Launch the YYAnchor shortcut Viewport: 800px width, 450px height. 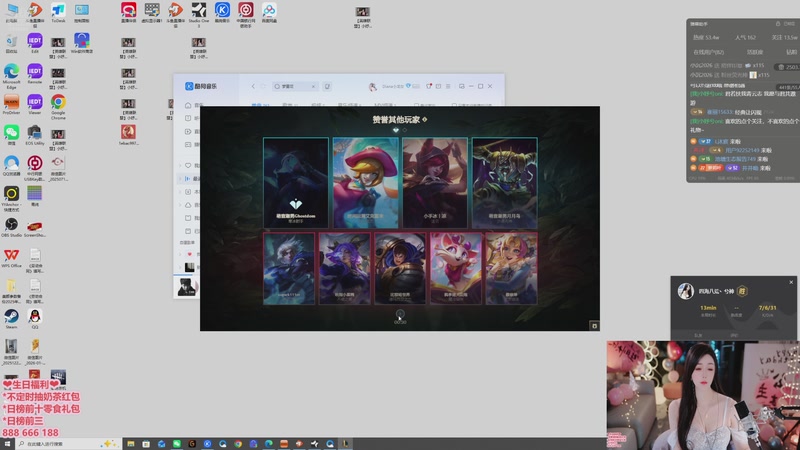(11, 198)
